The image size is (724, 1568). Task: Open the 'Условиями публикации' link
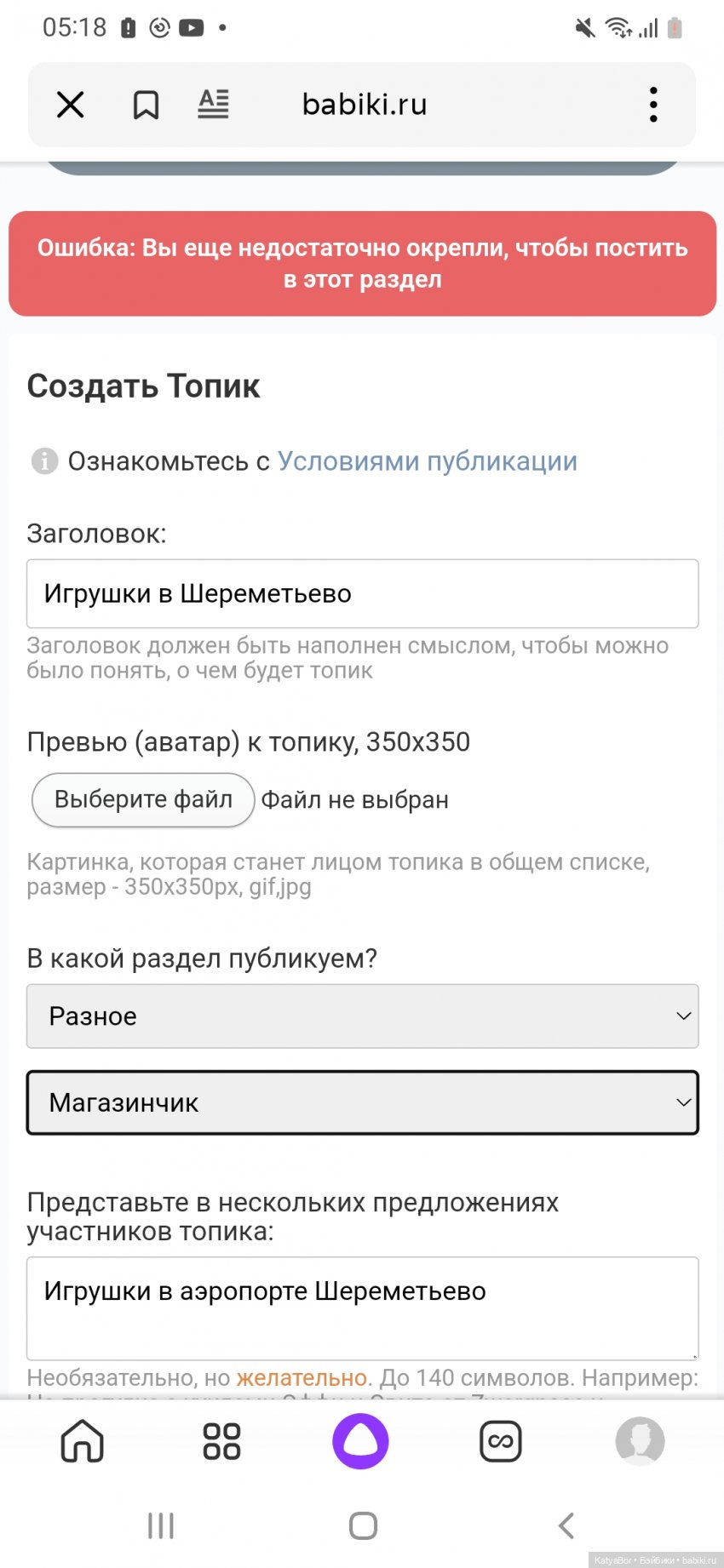(x=428, y=461)
